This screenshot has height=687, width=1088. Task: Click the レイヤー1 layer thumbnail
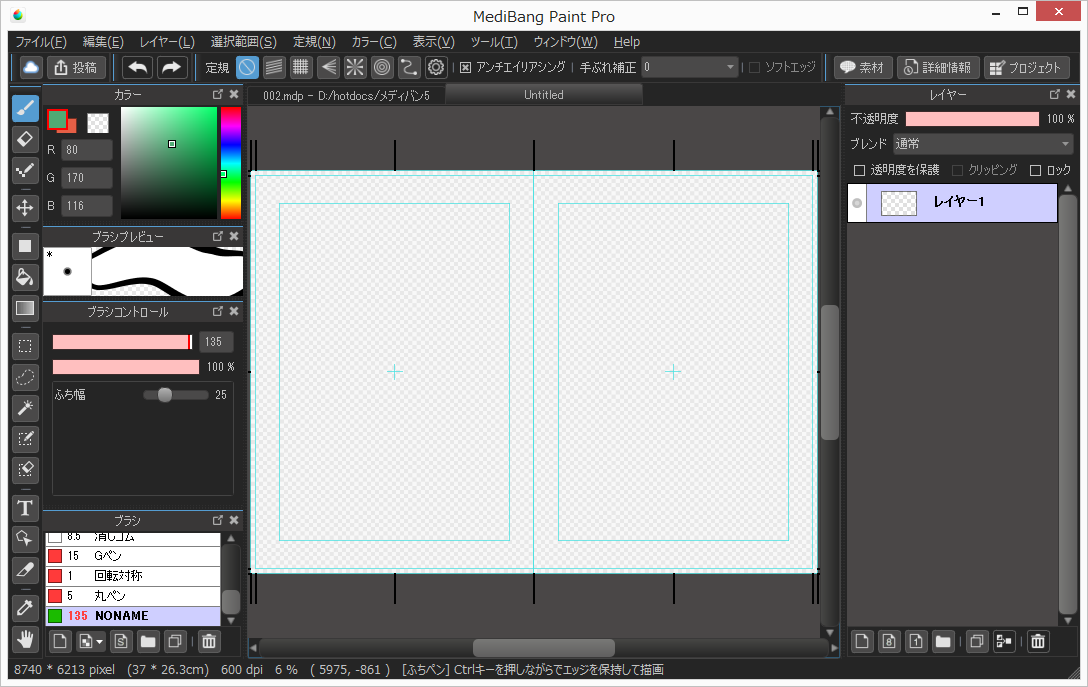[899, 203]
